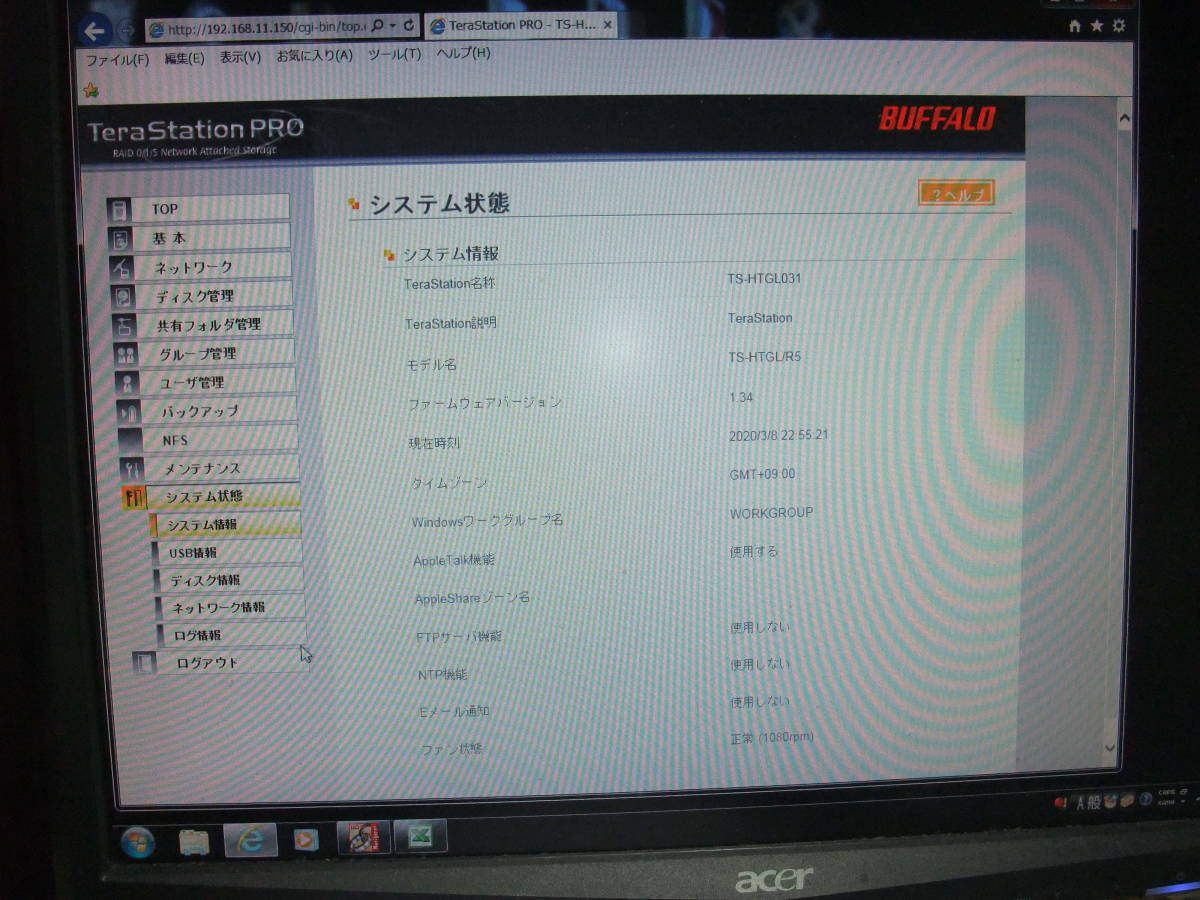Click the ネットワーク sidebar icon
This screenshot has width=1200, height=900.
coord(122,268)
